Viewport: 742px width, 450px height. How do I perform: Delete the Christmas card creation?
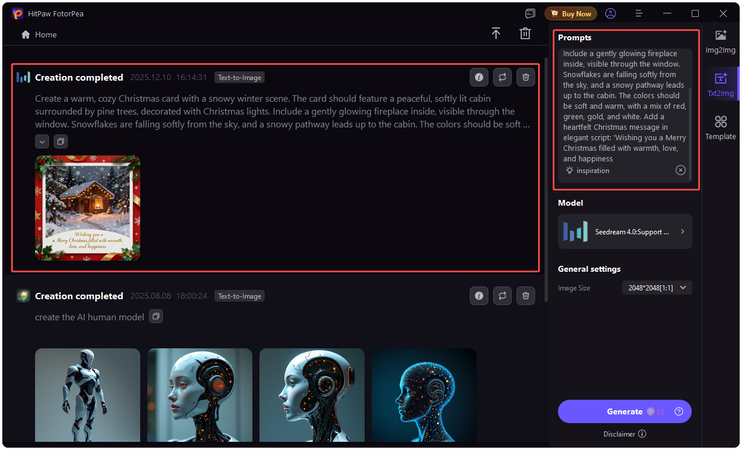[x=525, y=77]
